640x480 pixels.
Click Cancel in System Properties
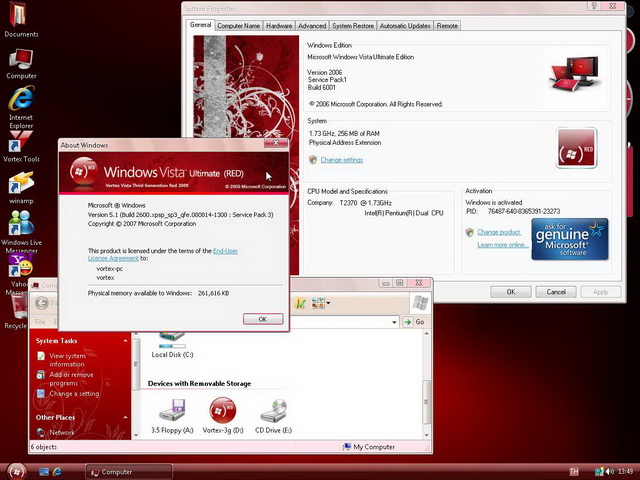coord(556,292)
